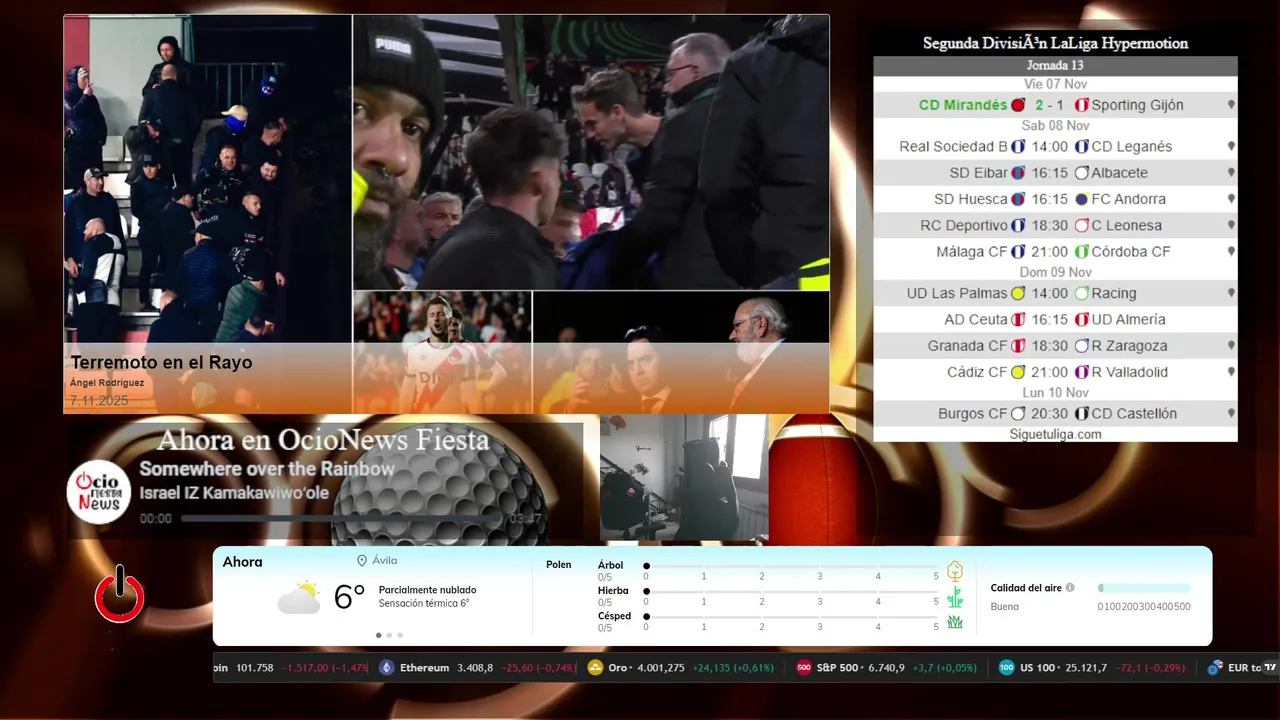1280x720 pixels.
Task: Open the OcioNews Fiesta radio logo
Action: (99, 491)
